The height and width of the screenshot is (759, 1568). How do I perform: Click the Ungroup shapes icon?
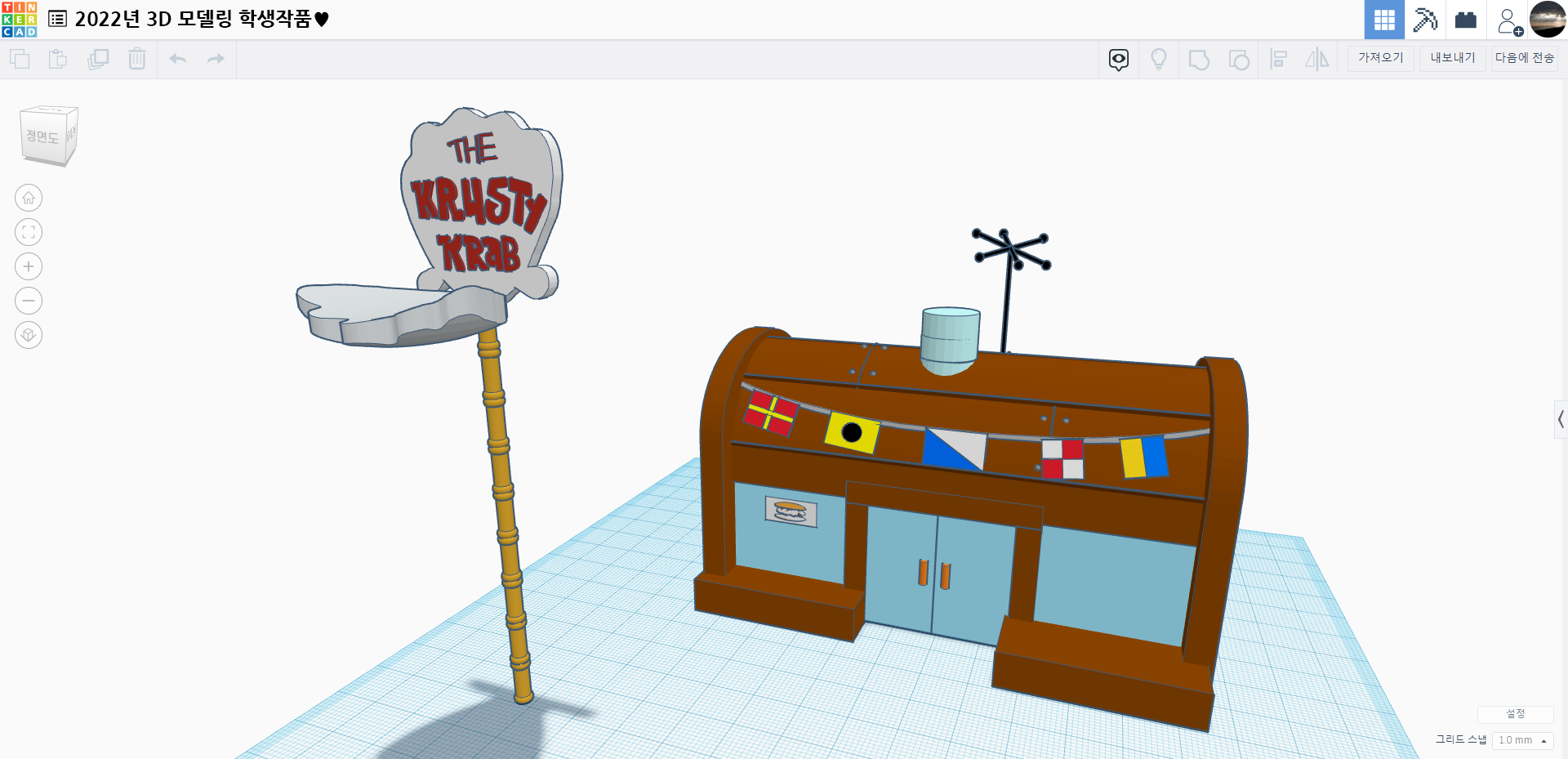point(1239,60)
